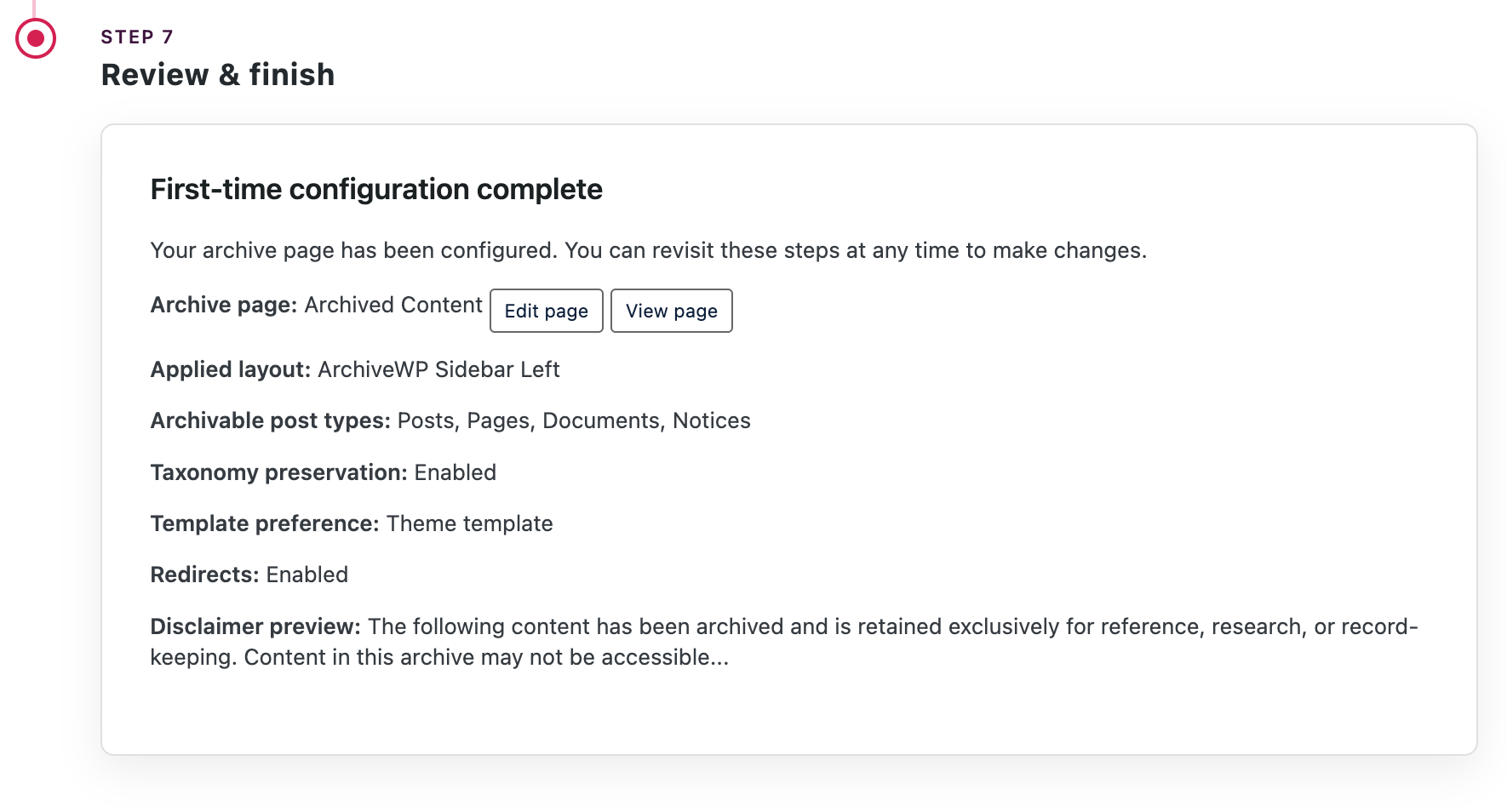Click the Taxonomy preservation Enabled status
This screenshot has height=812, width=1507.
coord(455,472)
